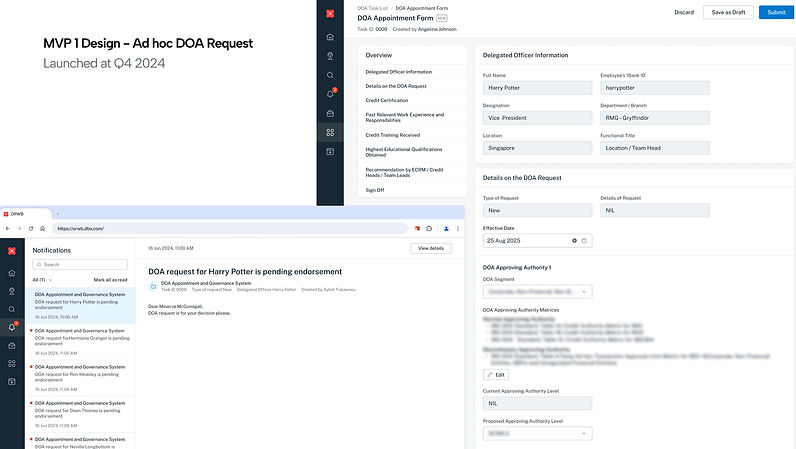
Task: Click View details in the notification pane
Action: (430, 248)
